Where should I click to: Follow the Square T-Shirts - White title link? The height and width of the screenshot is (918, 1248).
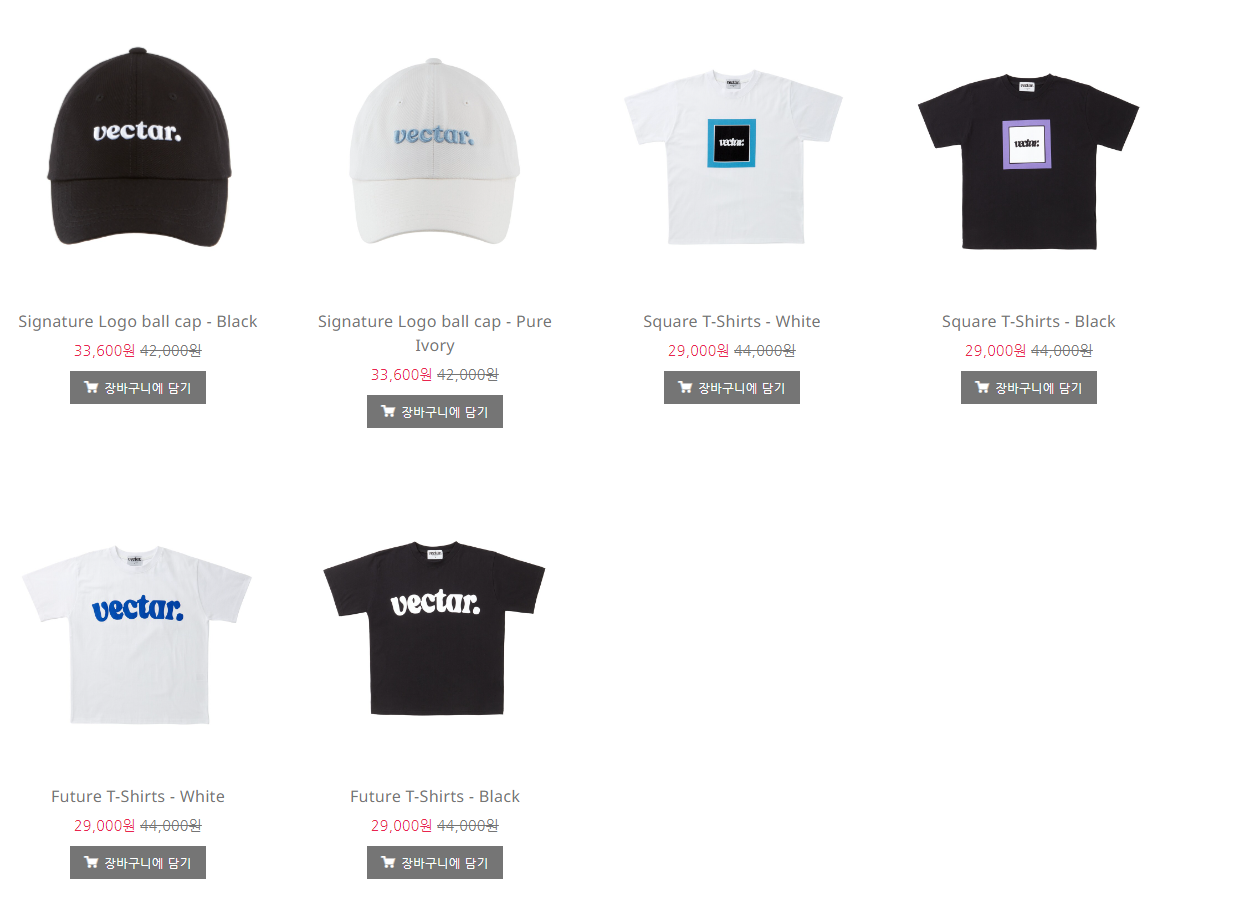(x=732, y=321)
